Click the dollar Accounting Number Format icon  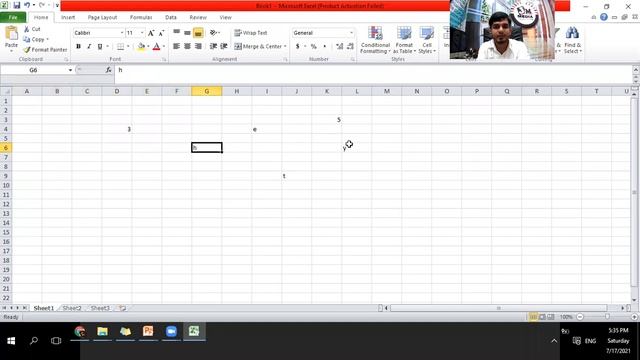[x=298, y=47]
